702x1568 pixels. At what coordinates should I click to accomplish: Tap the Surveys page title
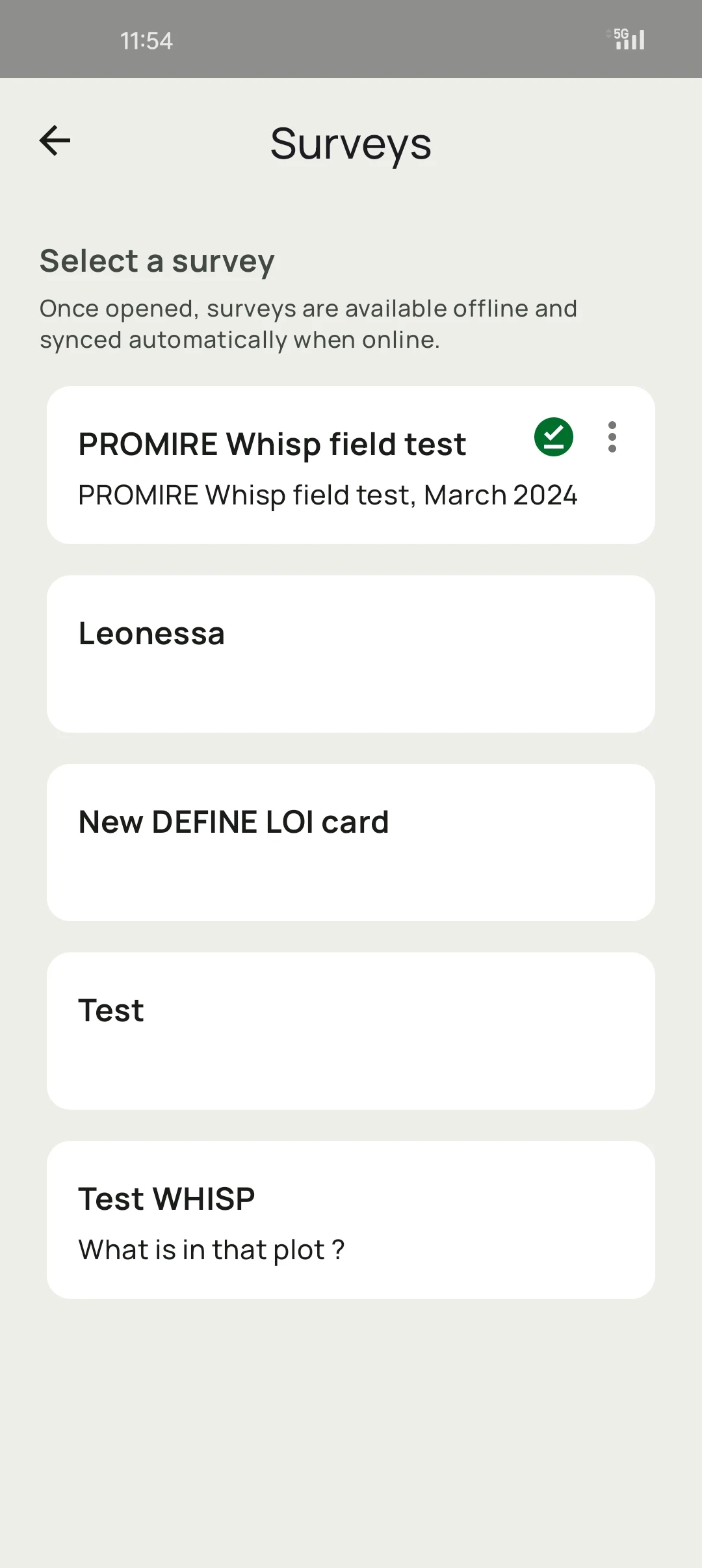[x=350, y=144]
